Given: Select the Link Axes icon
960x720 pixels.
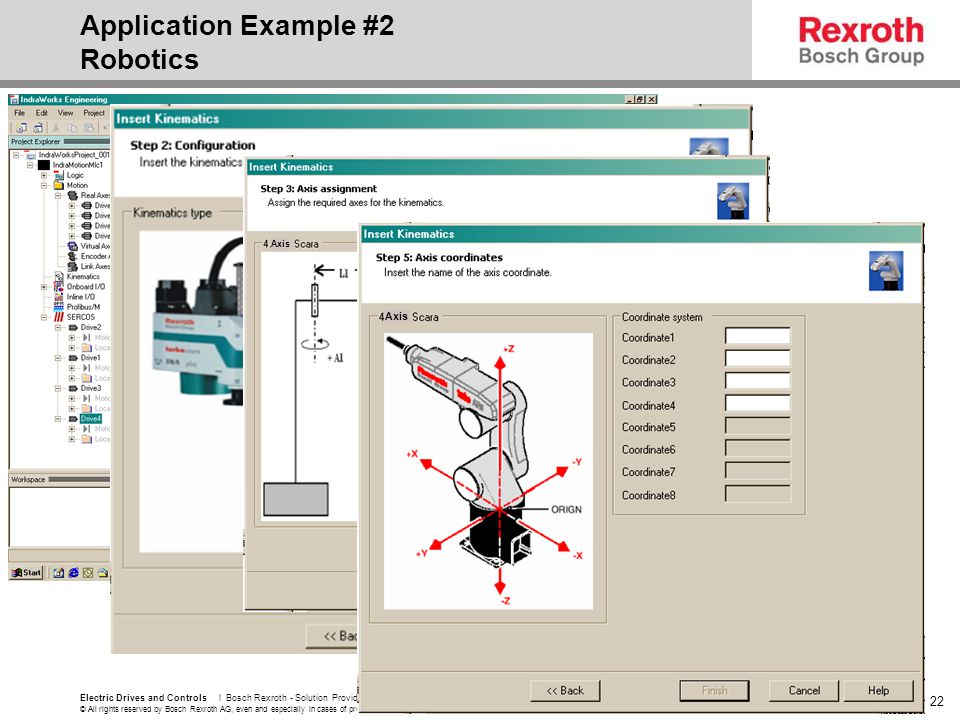Looking at the screenshot, I should coord(73,266).
